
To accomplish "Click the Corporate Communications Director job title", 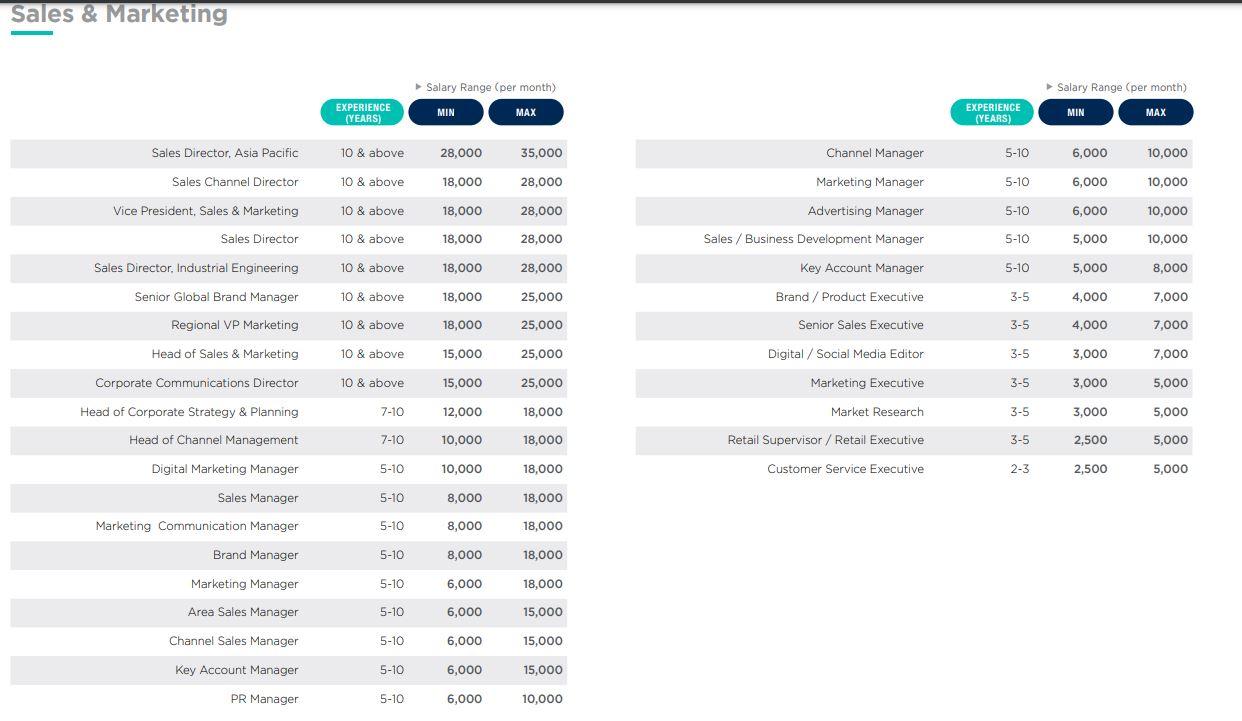I will [x=197, y=383].
